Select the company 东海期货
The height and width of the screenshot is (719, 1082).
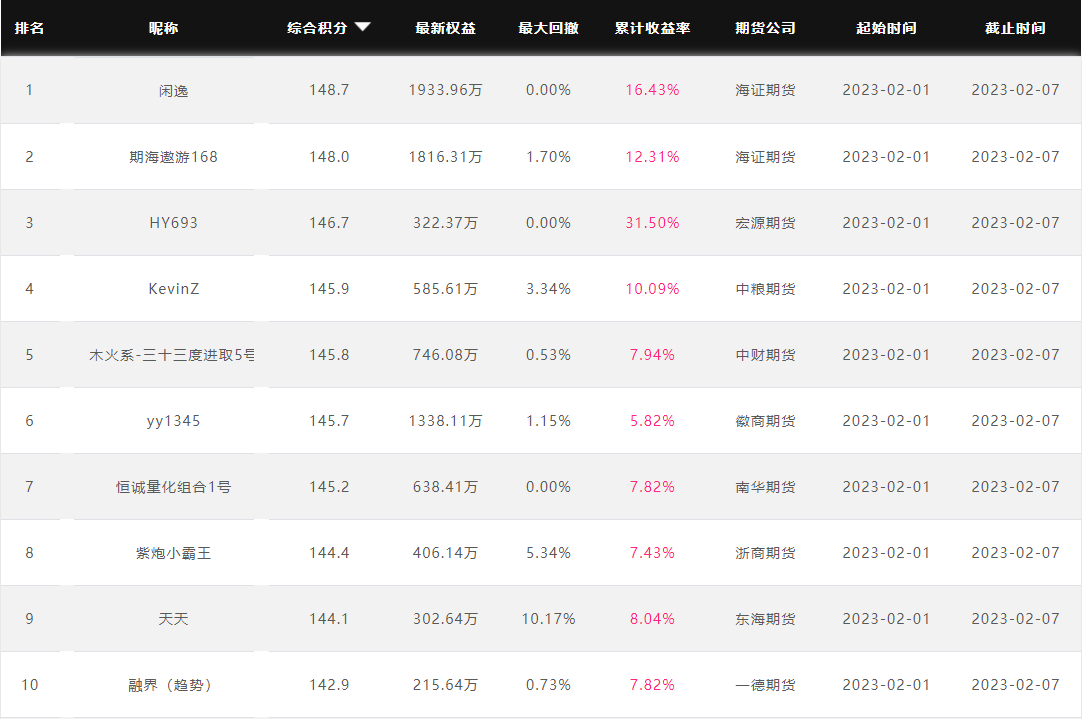[x=765, y=619]
